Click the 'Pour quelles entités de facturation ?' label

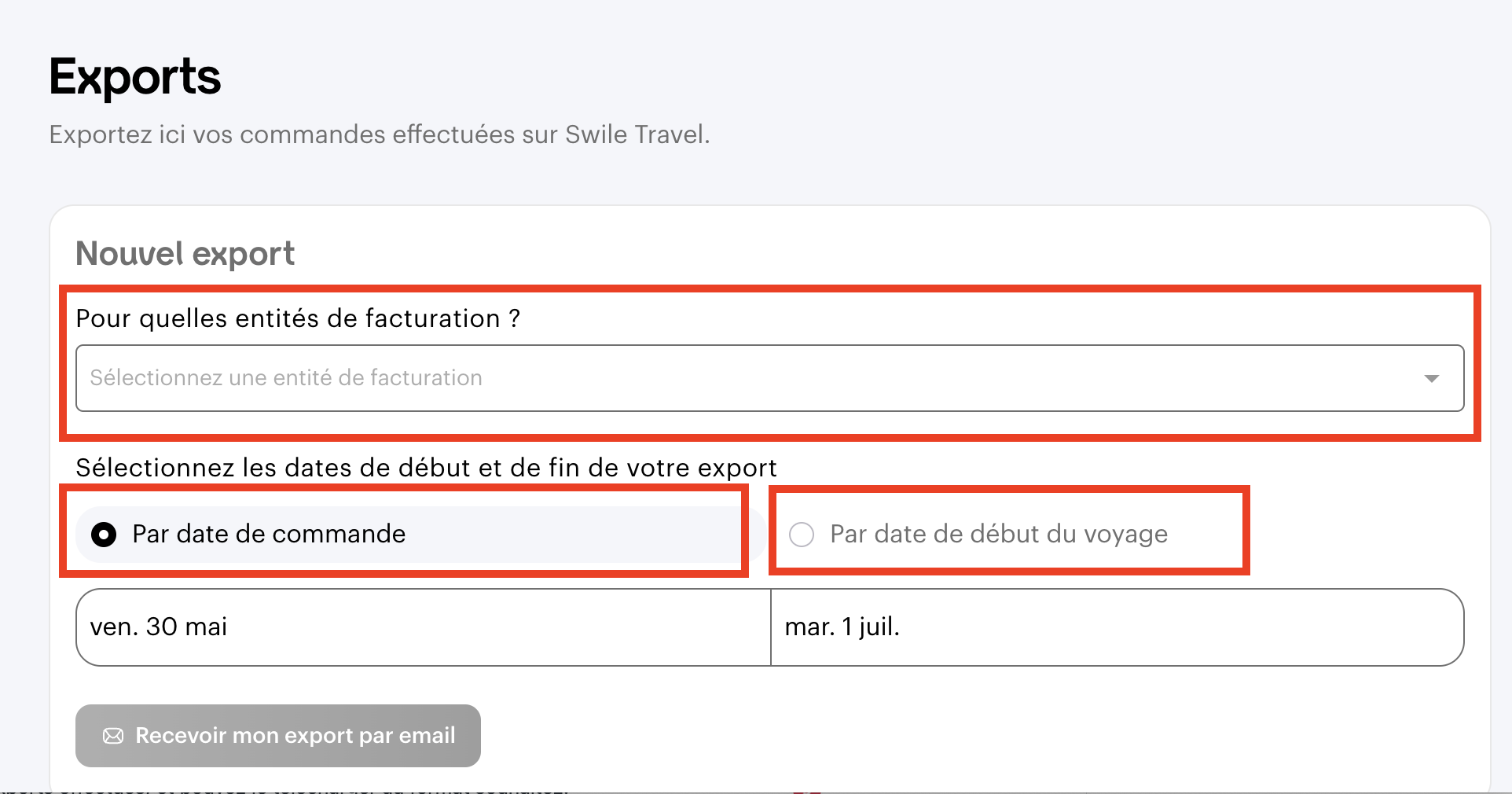click(x=298, y=318)
